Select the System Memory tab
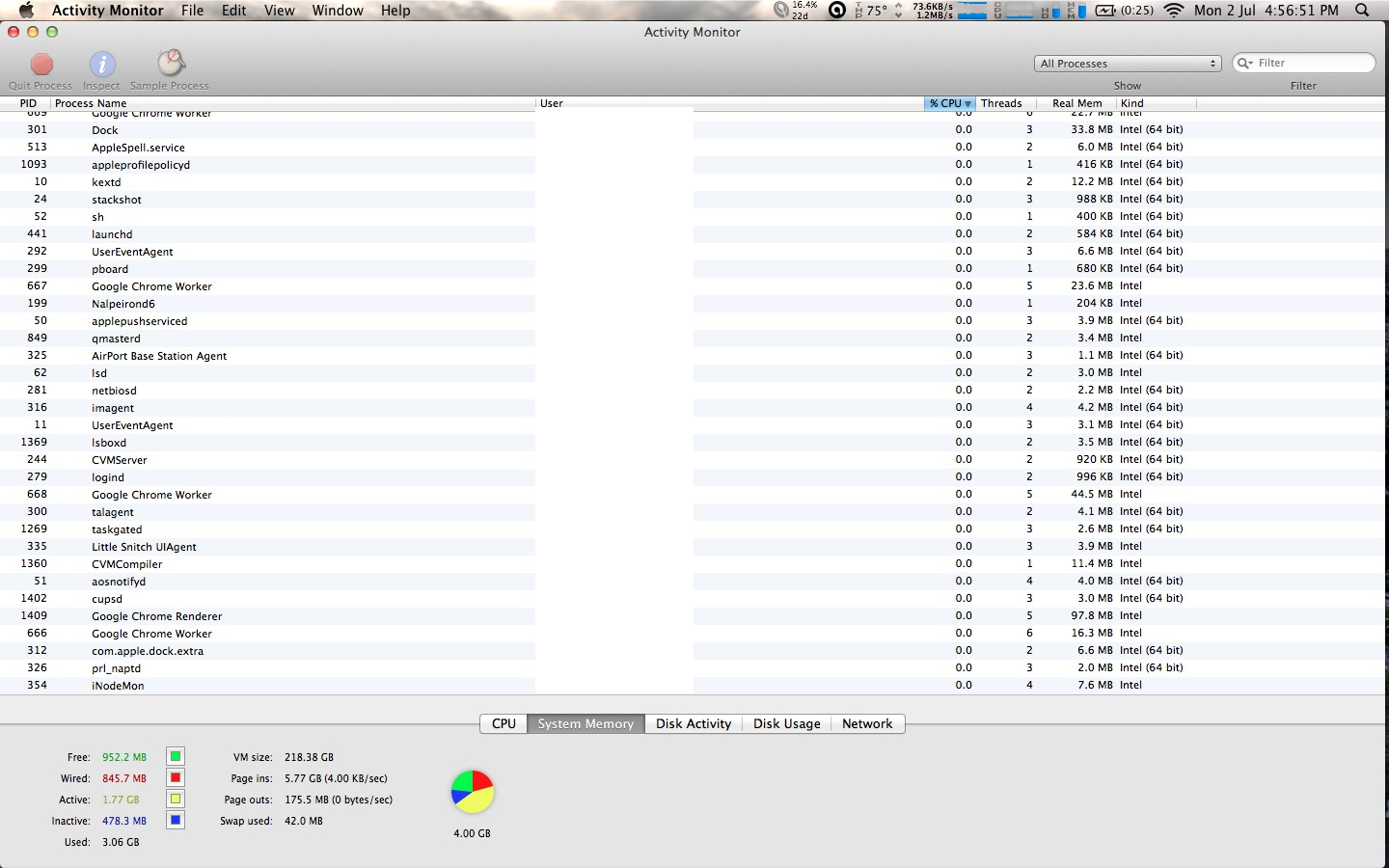This screenshot has height=868, width=1389. pos(586,723)
